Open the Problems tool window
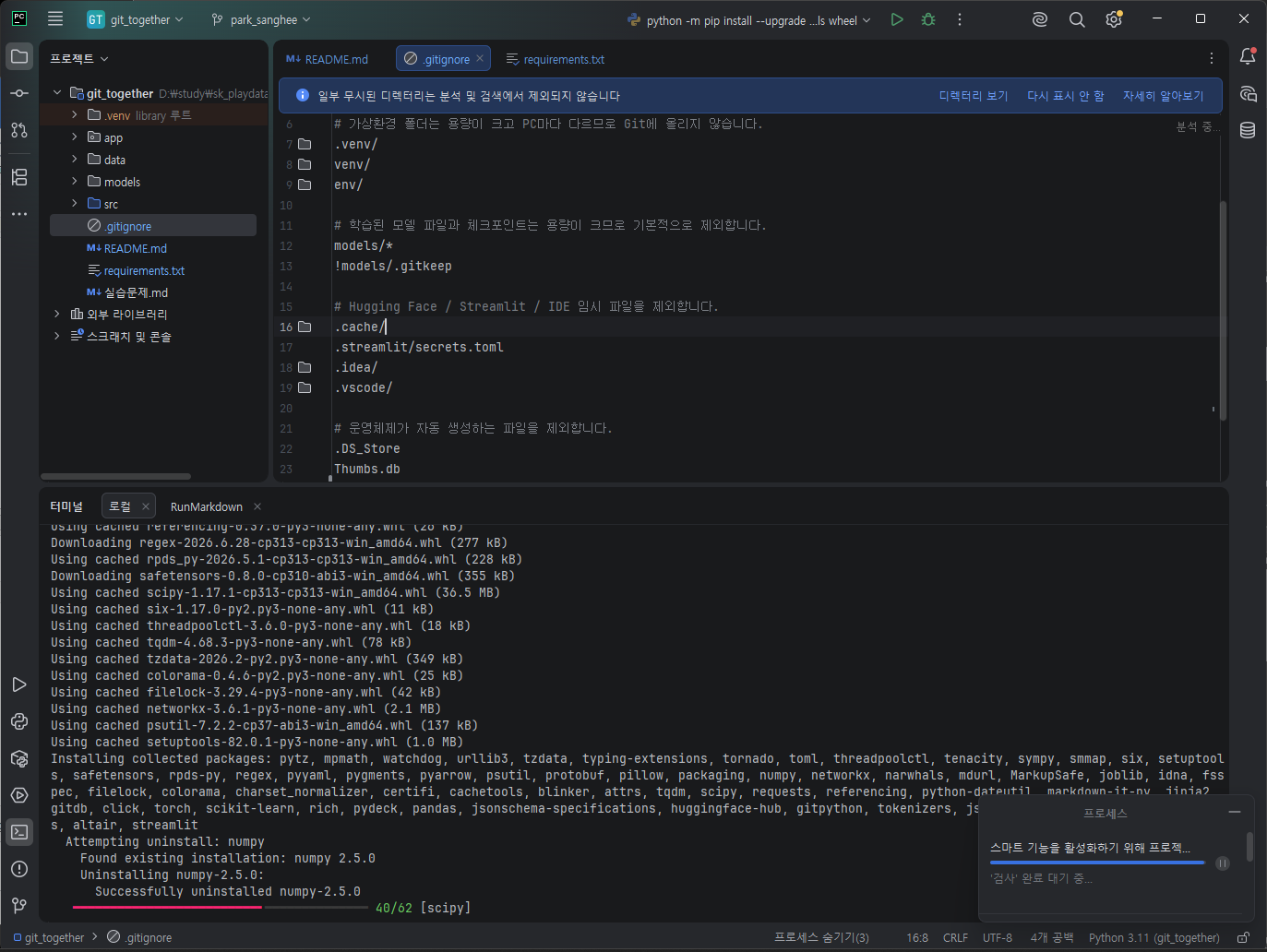Image resolution: width=1267 pixels, height=952 pixels. [19, 869]
